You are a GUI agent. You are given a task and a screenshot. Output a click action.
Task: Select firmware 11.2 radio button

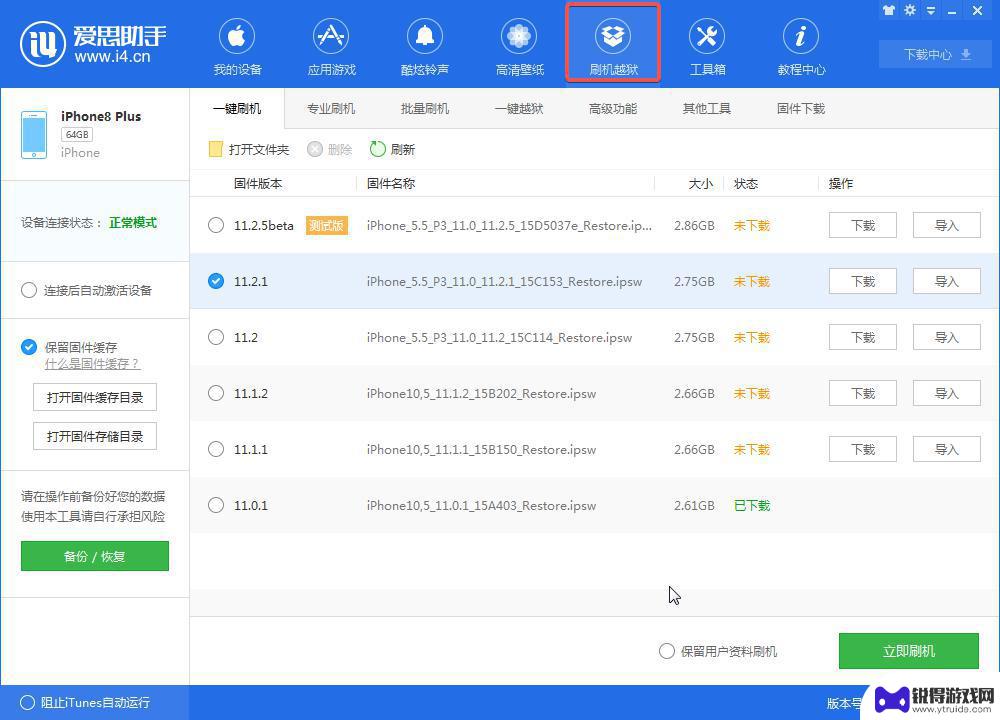(x=216, y=337)
